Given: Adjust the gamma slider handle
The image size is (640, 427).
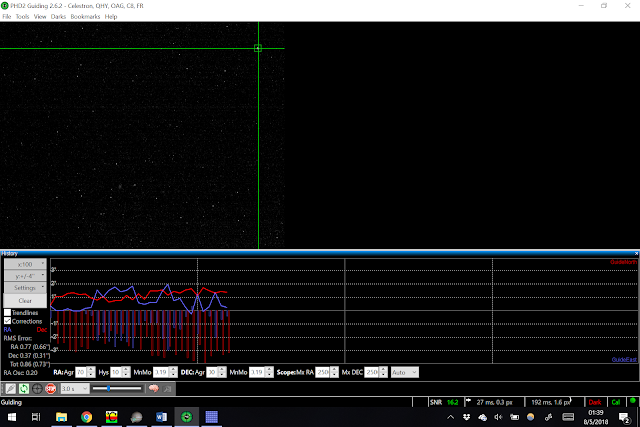Looking at the screenshot, I should click(x=109, y=389).
